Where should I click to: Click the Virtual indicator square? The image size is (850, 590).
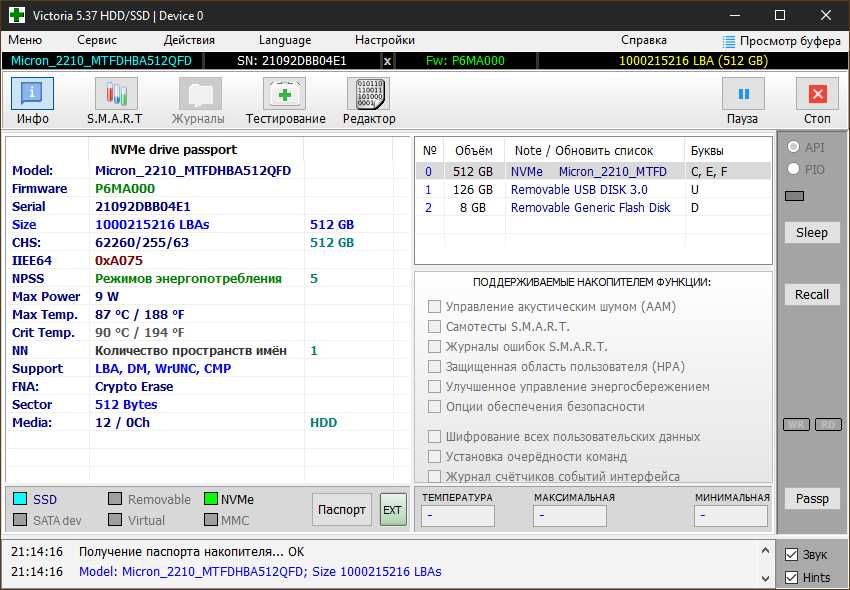115,519
